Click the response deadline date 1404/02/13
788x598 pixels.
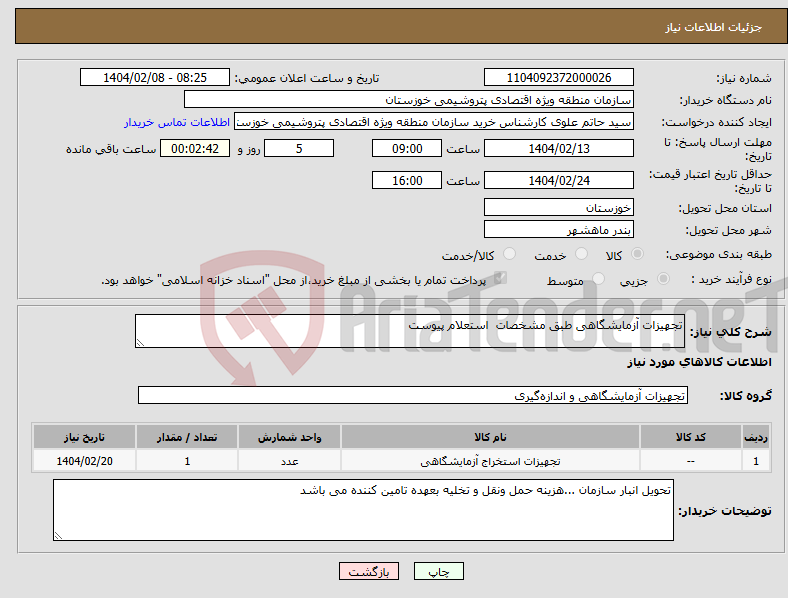[558, 148]
